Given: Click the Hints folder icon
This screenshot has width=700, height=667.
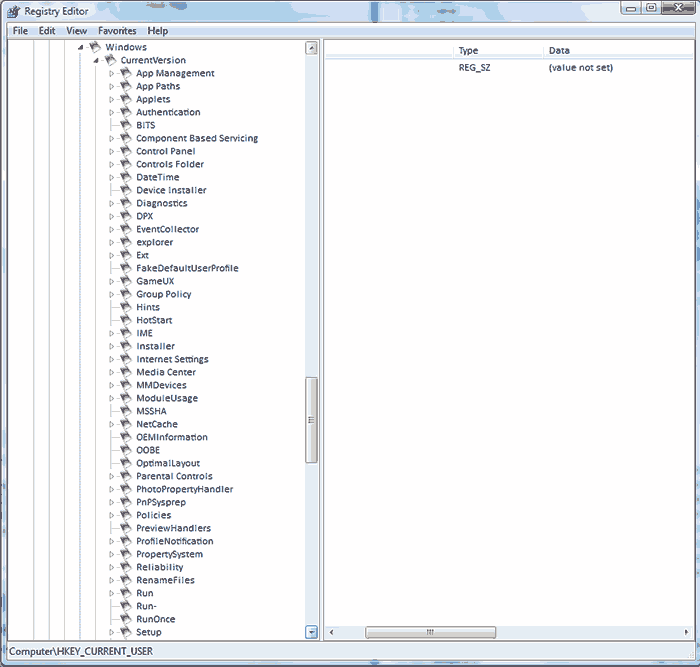Looking at the screenshot, I should coord(126,307).
